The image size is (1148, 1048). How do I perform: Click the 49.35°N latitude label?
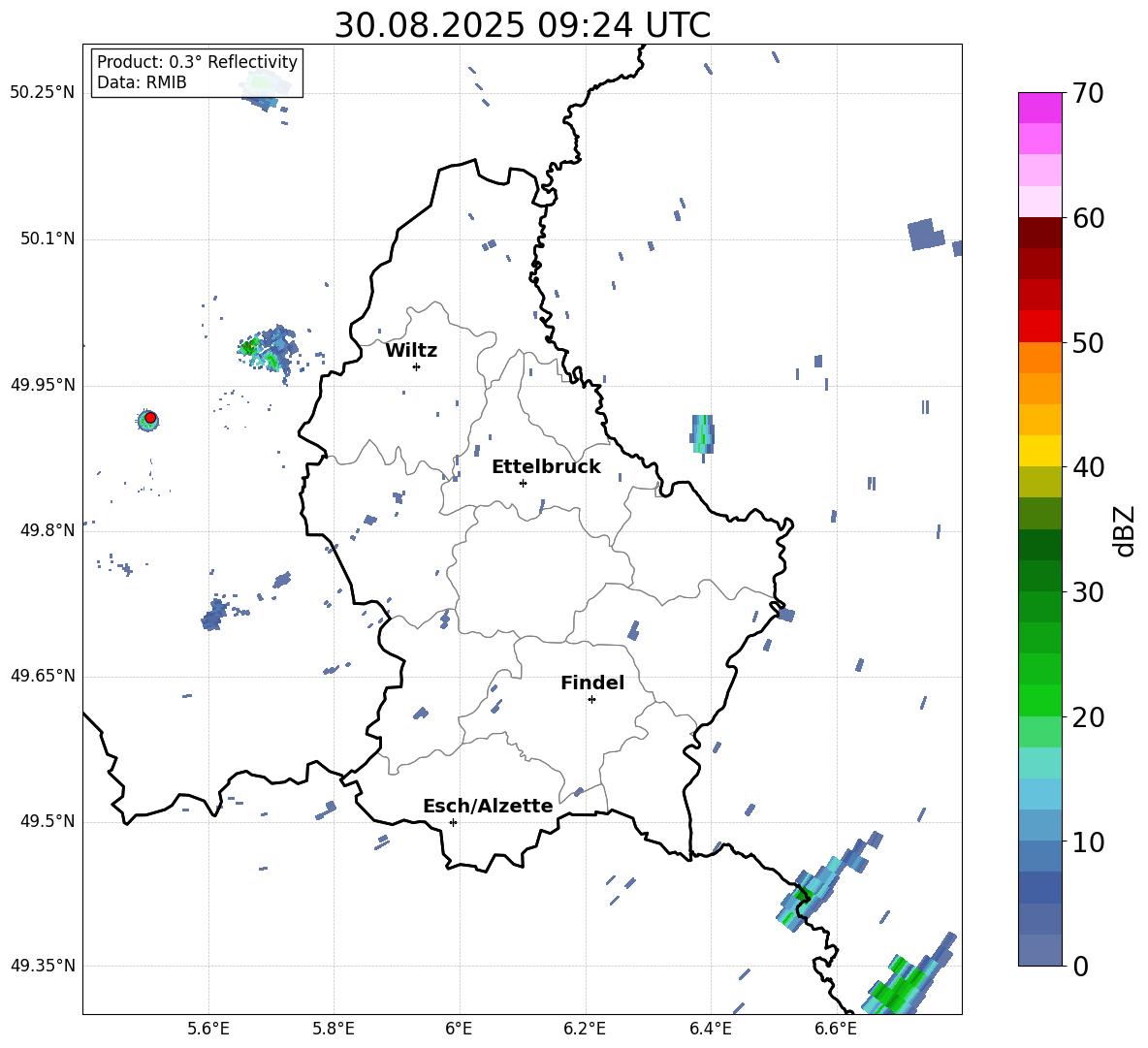43,966
